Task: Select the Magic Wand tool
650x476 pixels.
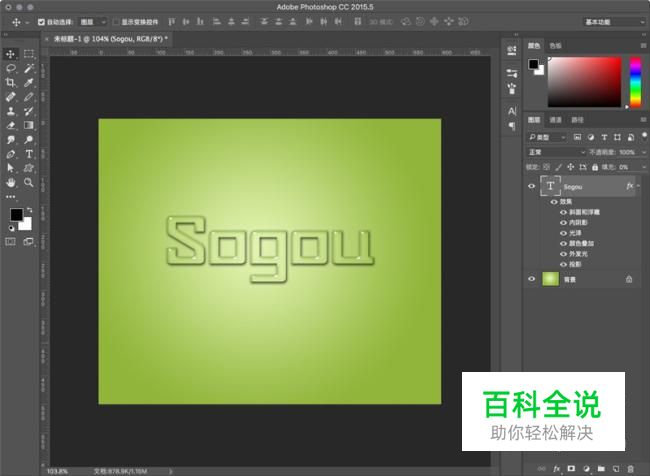Action: coord(29,68)
